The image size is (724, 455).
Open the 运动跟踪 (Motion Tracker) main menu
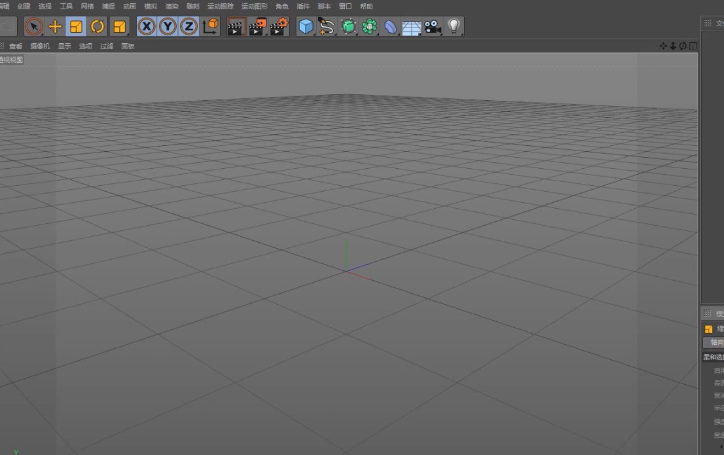[221, 6]
